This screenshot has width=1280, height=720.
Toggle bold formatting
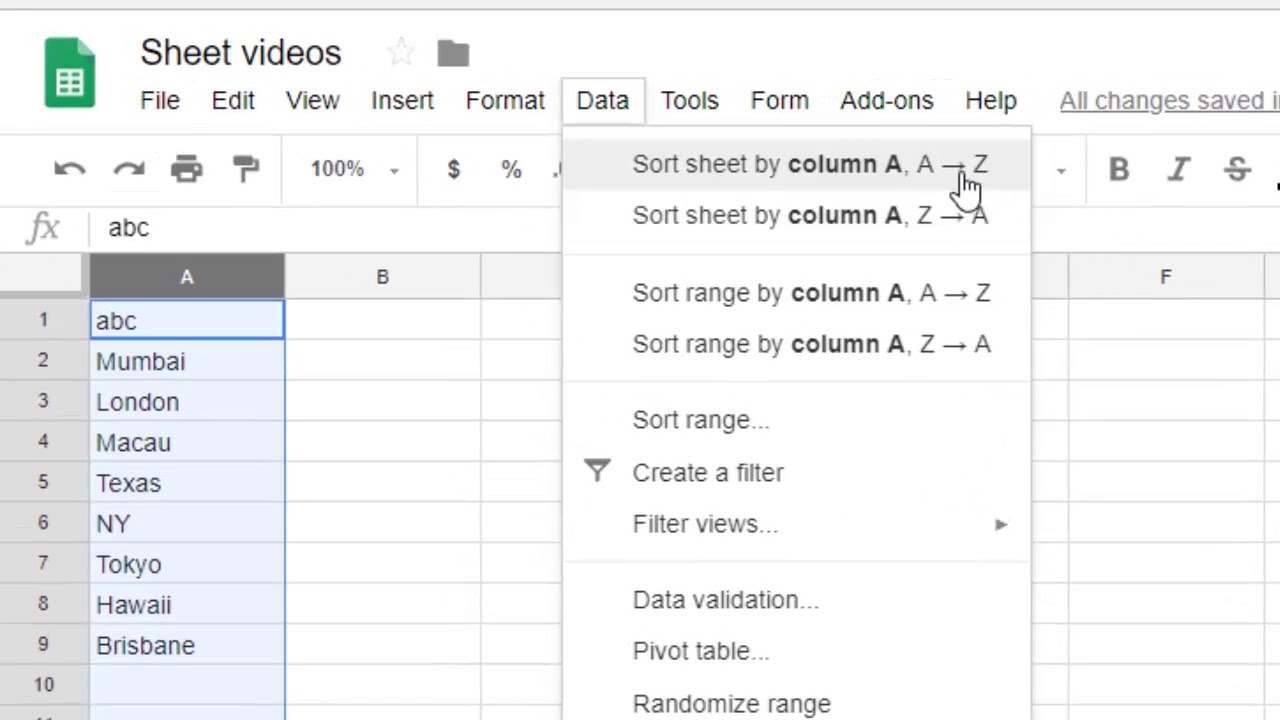coord(1118,168)
